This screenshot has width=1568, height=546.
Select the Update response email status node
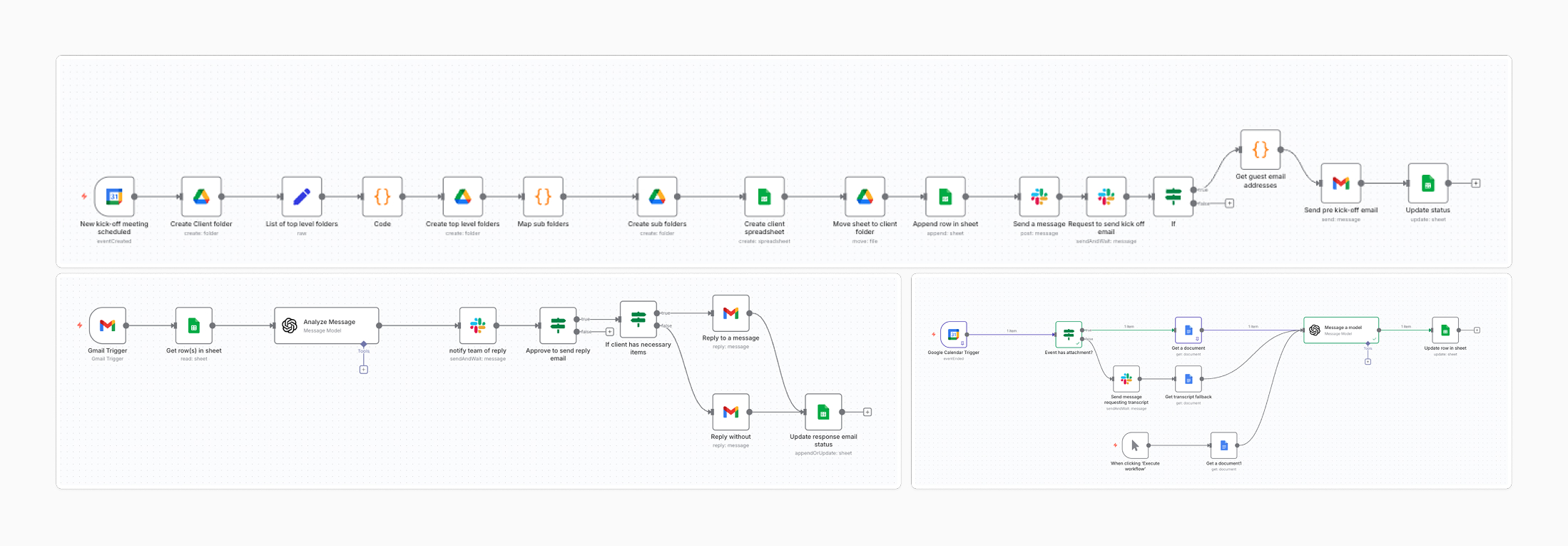click(x=824, y=412)
